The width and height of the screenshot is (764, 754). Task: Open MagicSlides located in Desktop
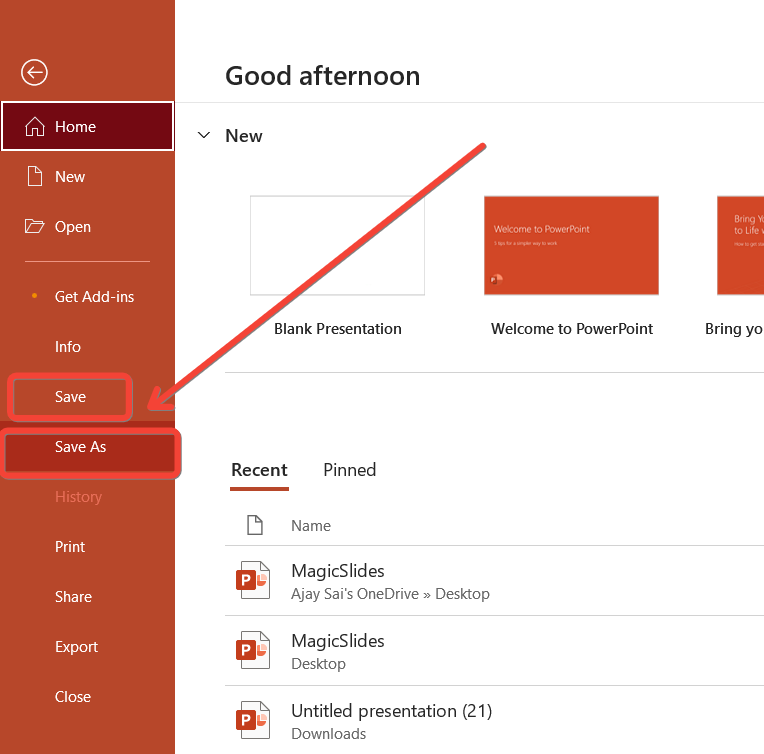tap(494, 651)
